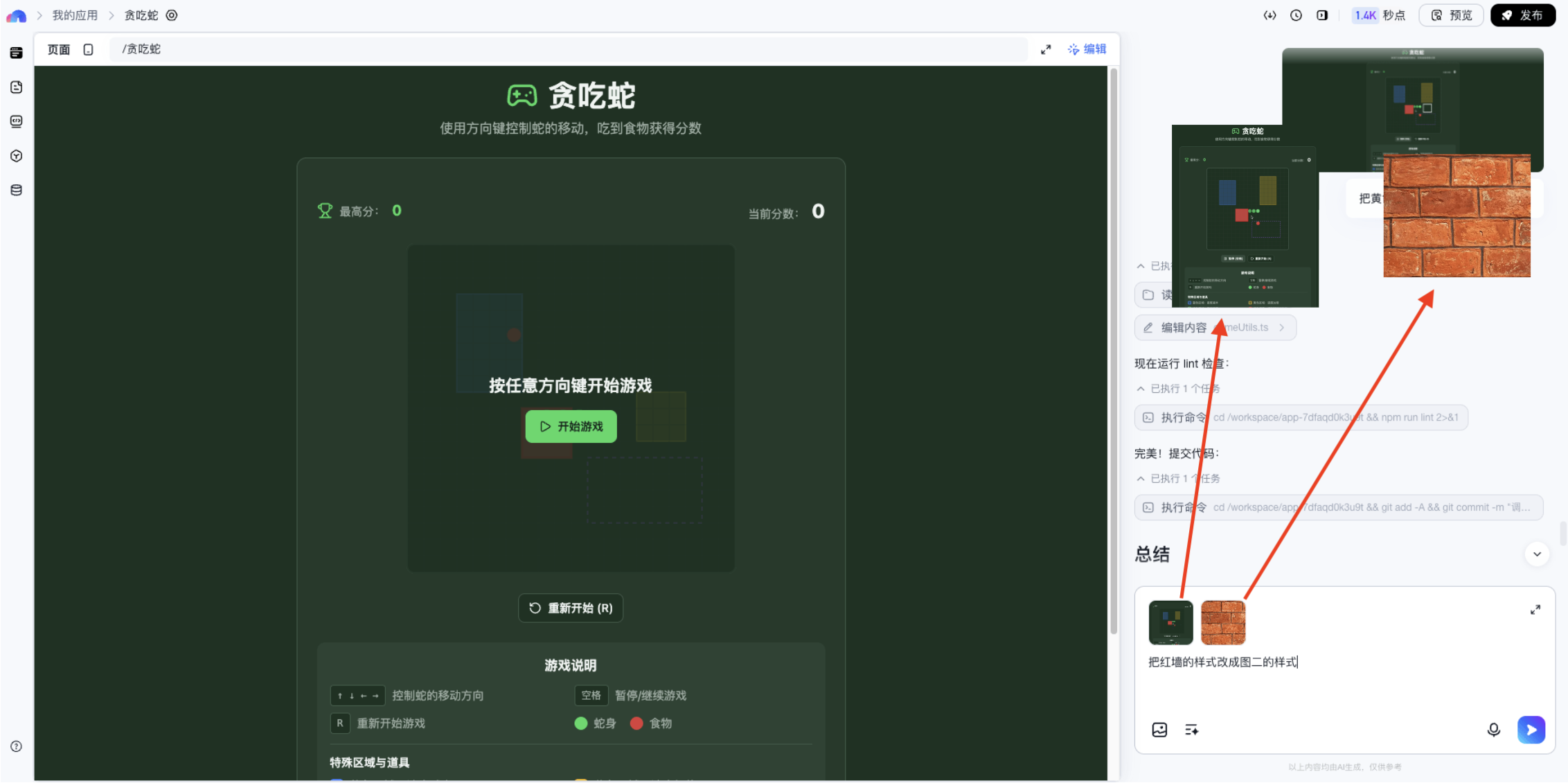Click the image attachment icon in chat input
The width and height of the screenshot is (1568, 783).
click(x=1159, y=730)
